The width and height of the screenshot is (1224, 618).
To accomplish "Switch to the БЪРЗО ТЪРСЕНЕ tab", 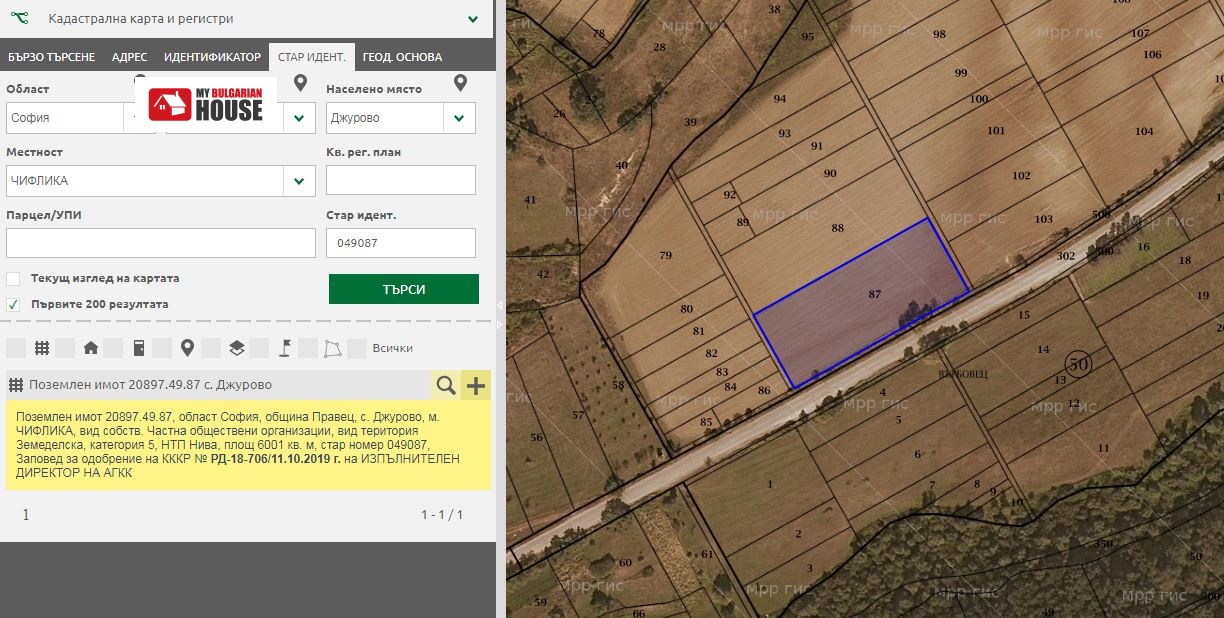I will 51,57.
